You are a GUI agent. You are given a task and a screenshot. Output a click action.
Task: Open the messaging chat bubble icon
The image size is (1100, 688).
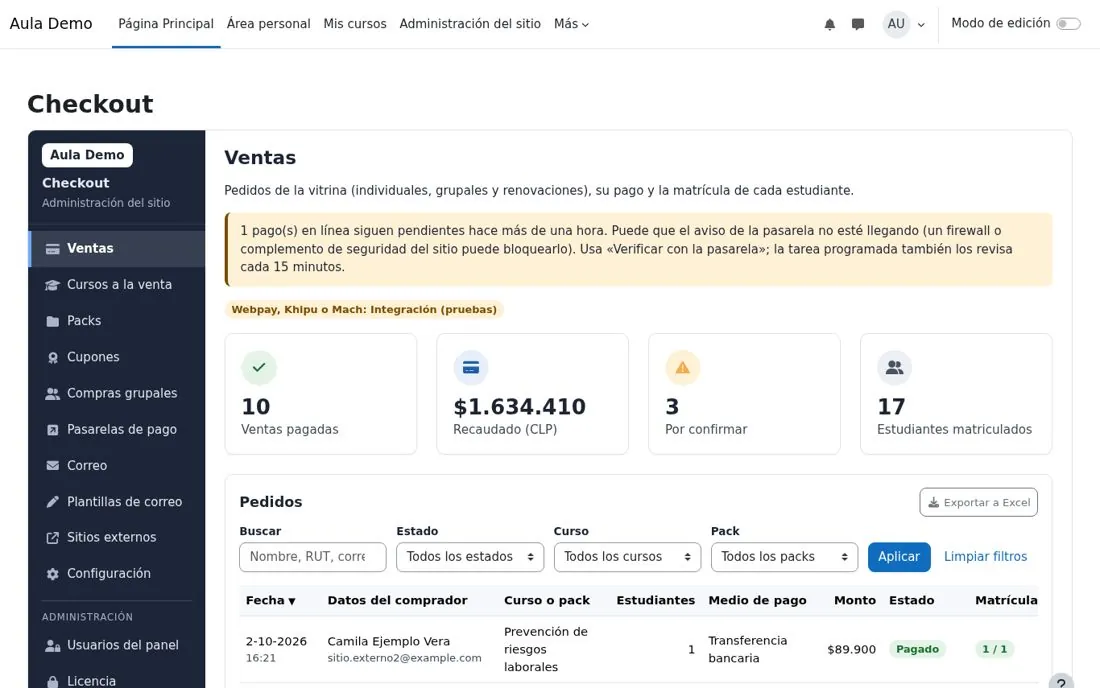click(x=857, y=25)
